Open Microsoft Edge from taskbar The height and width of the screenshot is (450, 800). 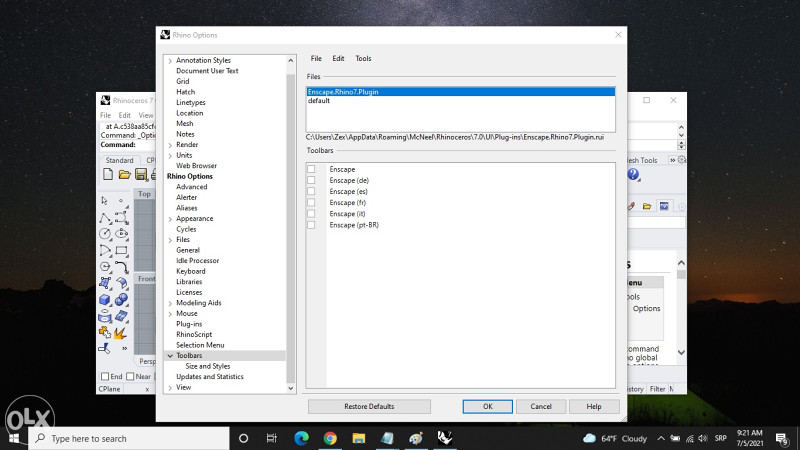coord(302,438)
